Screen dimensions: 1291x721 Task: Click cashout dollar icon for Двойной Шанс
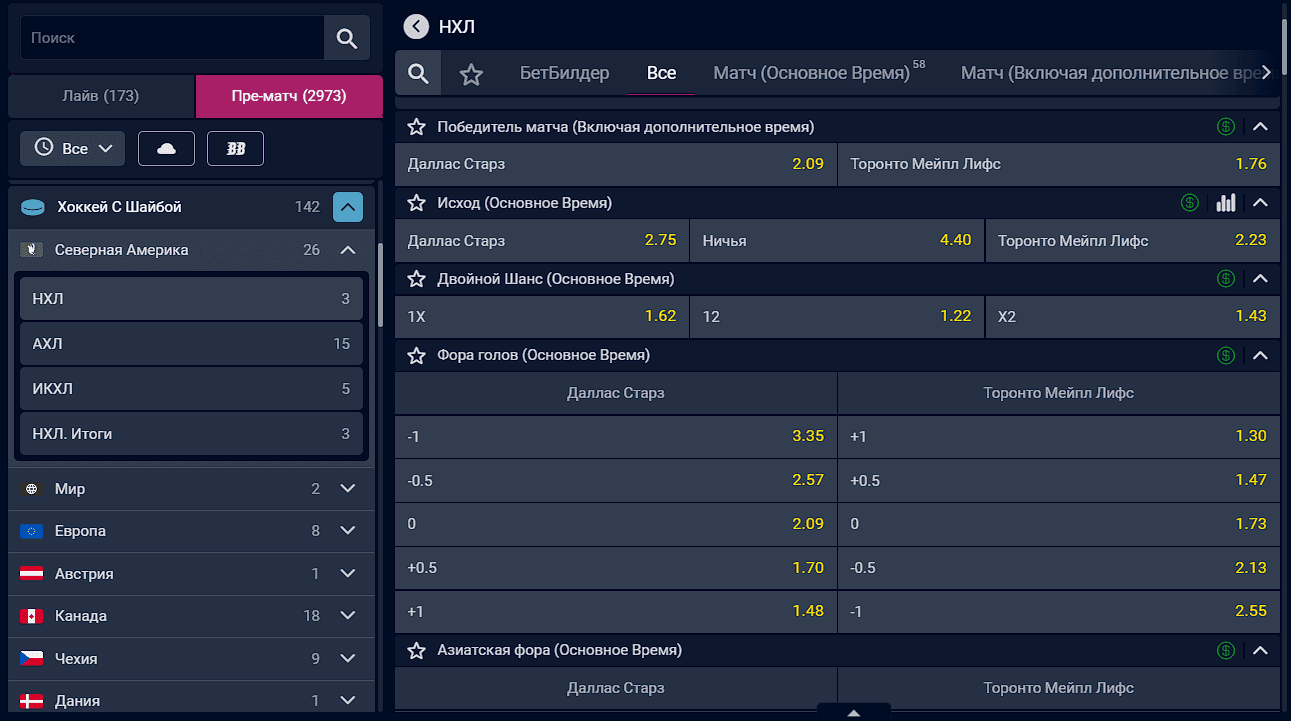1226,279
